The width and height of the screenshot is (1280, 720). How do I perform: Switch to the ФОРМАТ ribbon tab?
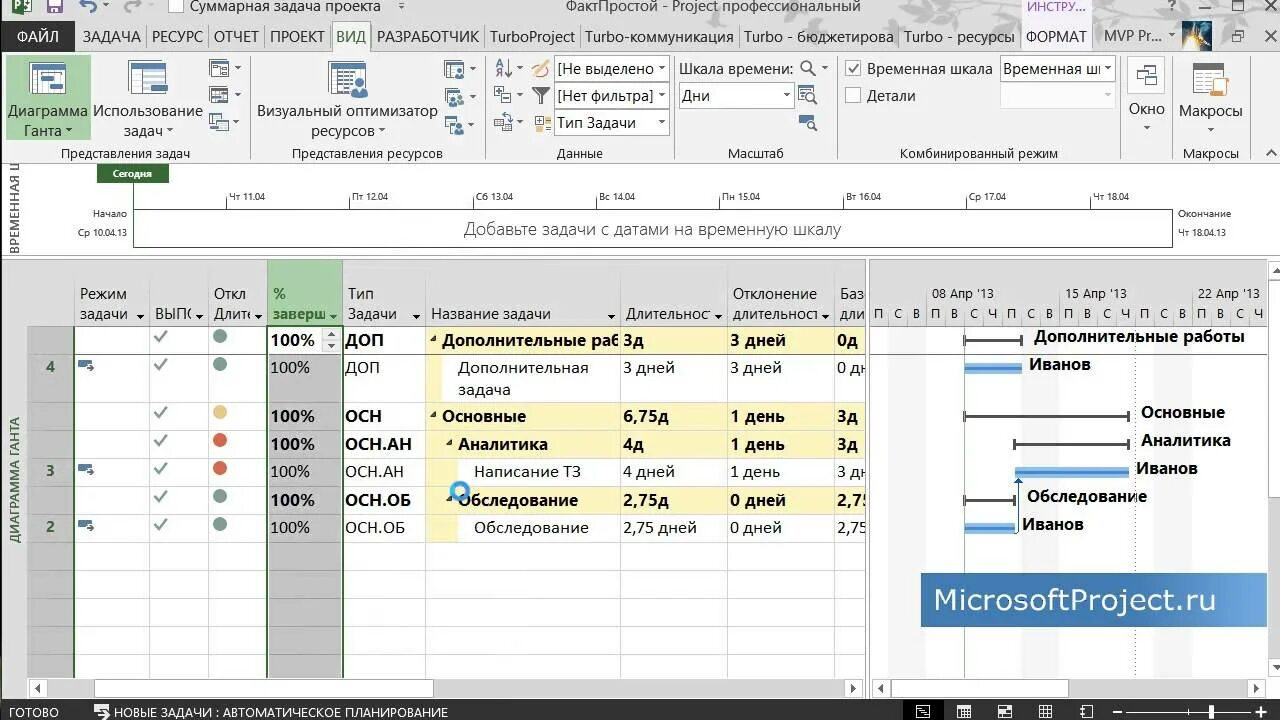click(1056, 36)
